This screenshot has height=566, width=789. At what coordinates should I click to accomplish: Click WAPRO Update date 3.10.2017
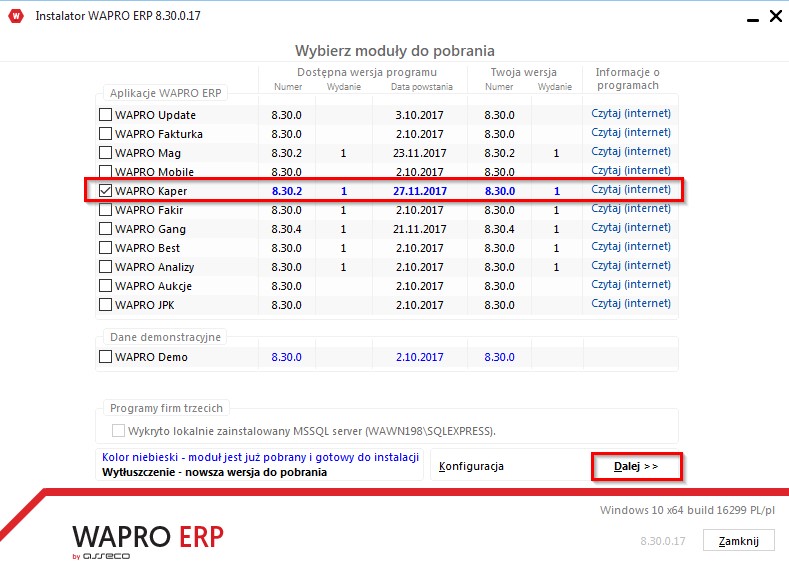pyautogui.click(x=420, y=115)
